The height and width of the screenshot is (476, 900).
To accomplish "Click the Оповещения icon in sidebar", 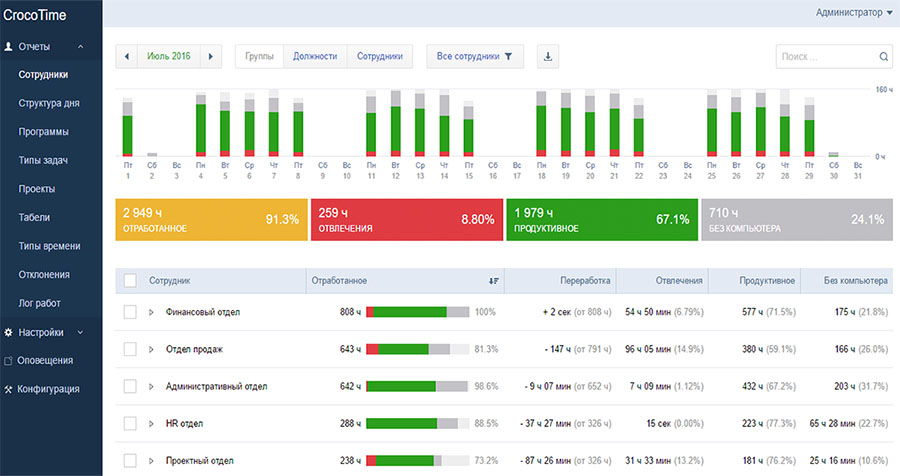I will 9,360.
